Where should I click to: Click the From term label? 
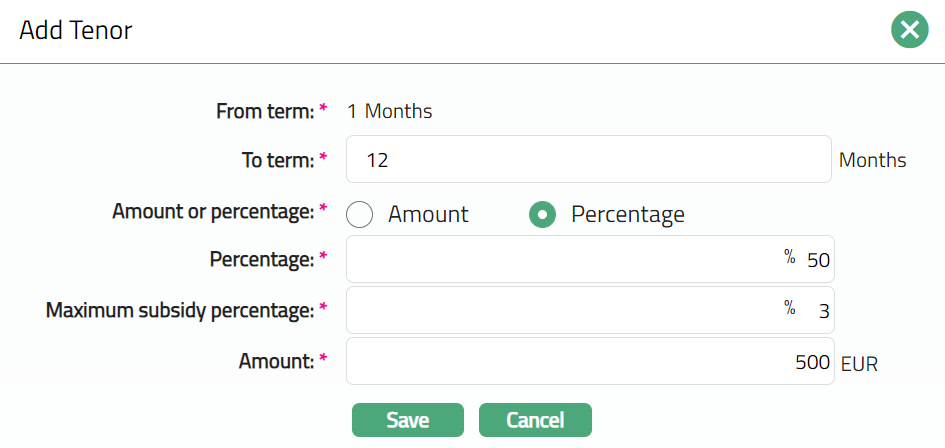[265, 111]
